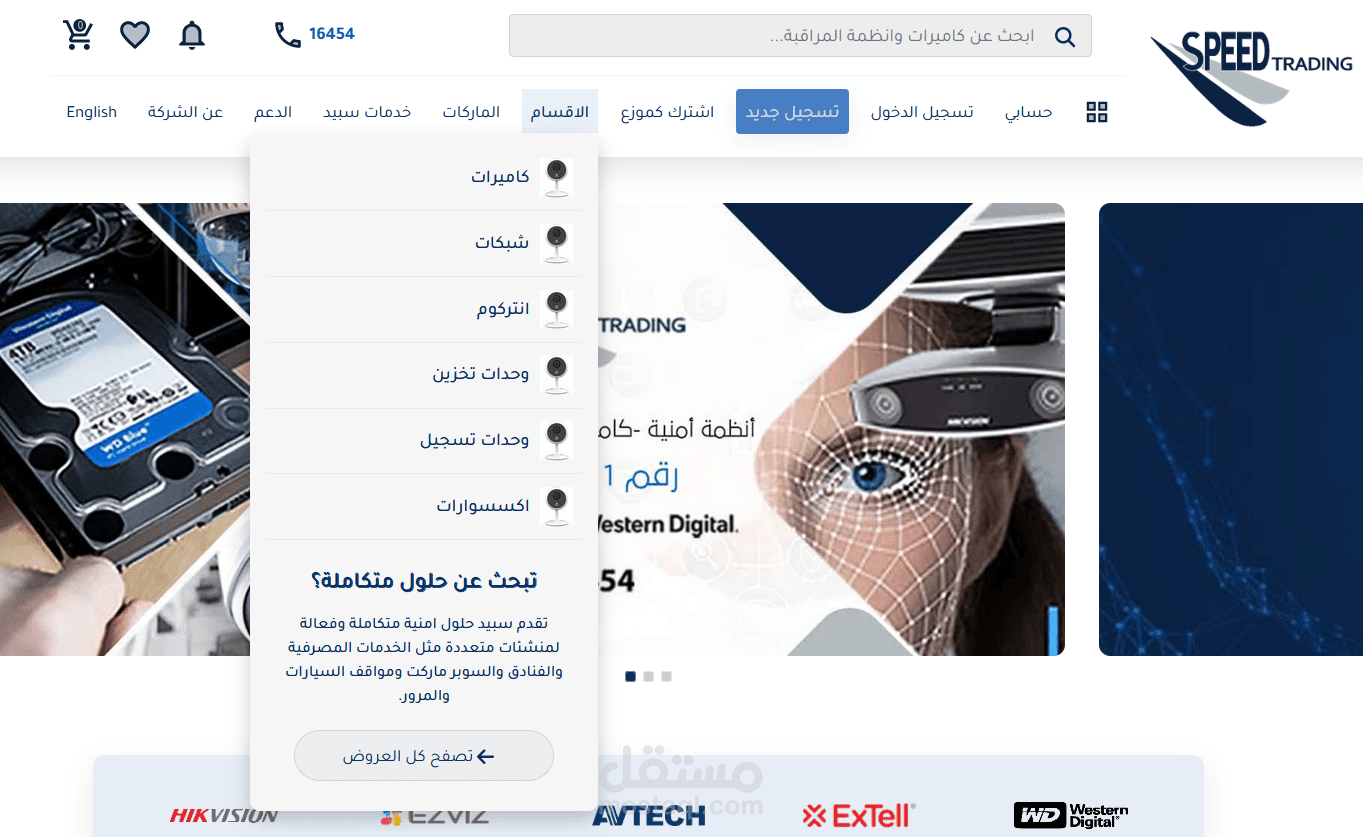
Task: Click the Hikvision brand logo
Action: click(x=224, y=816)
